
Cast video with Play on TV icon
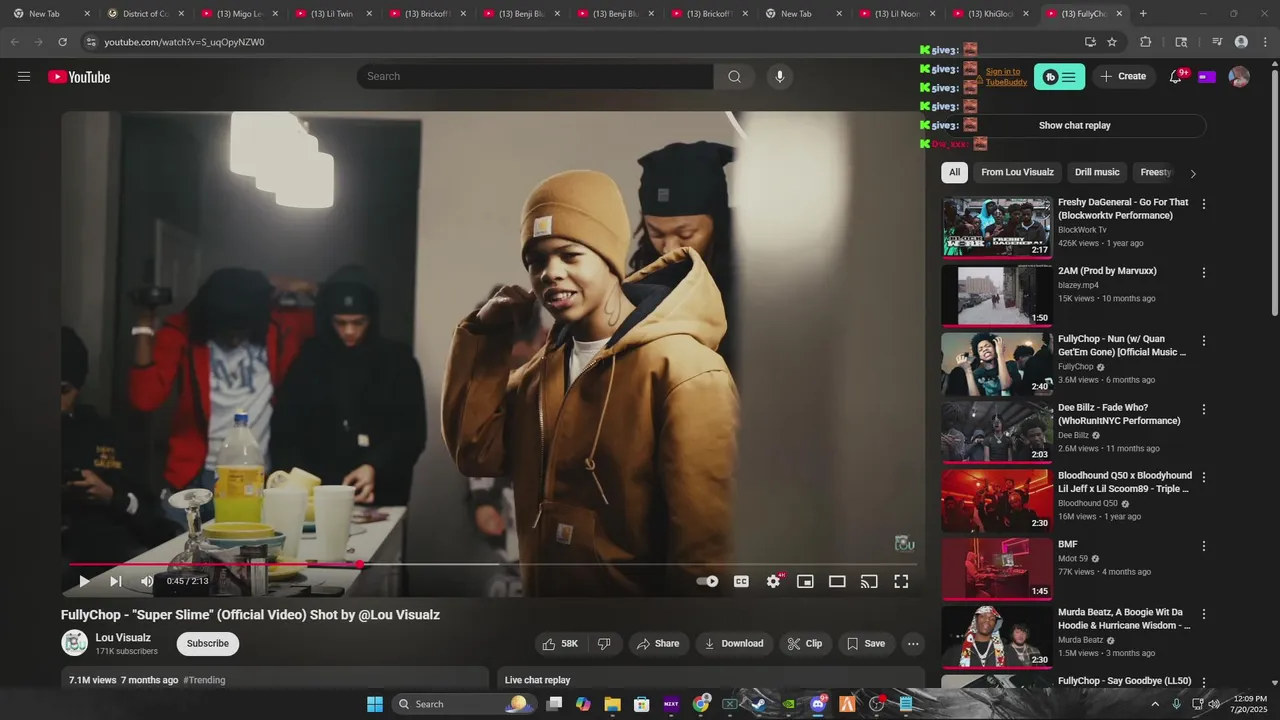tap(869, 581)
